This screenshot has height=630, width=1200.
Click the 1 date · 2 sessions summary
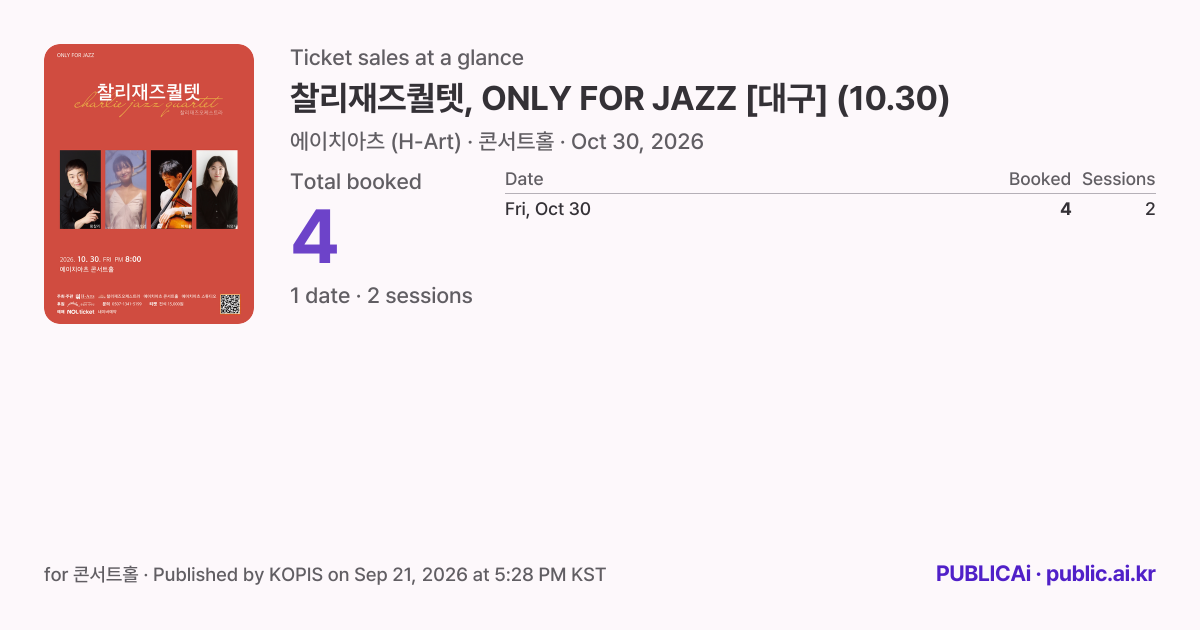pos(381,296)
